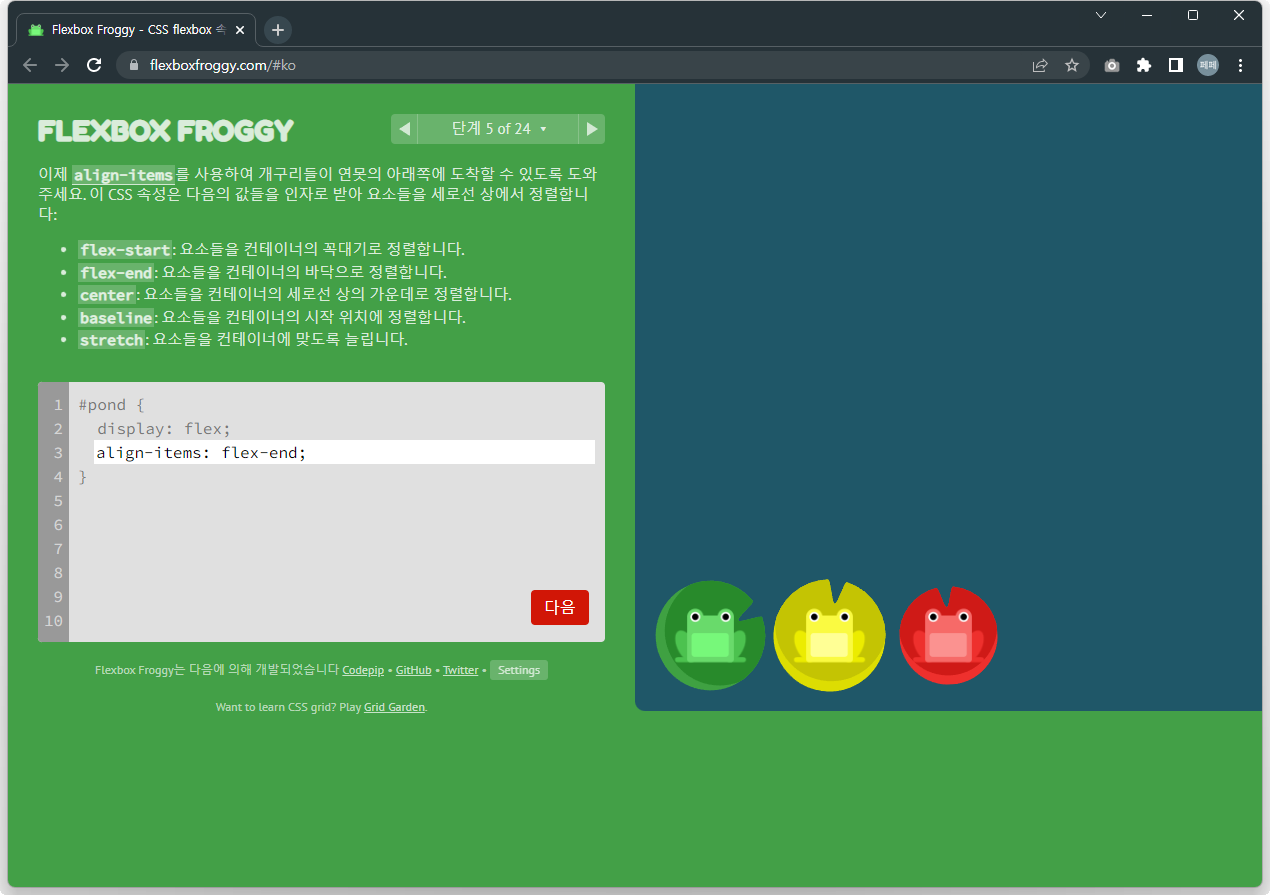The width and height of the screenshot is (1270, 895).
Task: Open the GitHub link
Action: click(413, 670)
